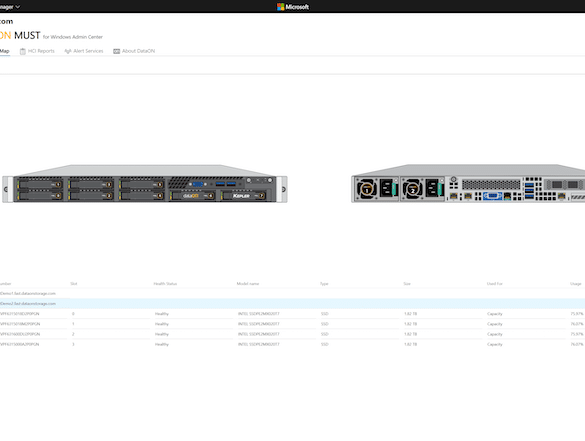Switch to the HCI Reports tab
585x441 pixels.
[x=37, y=51]
